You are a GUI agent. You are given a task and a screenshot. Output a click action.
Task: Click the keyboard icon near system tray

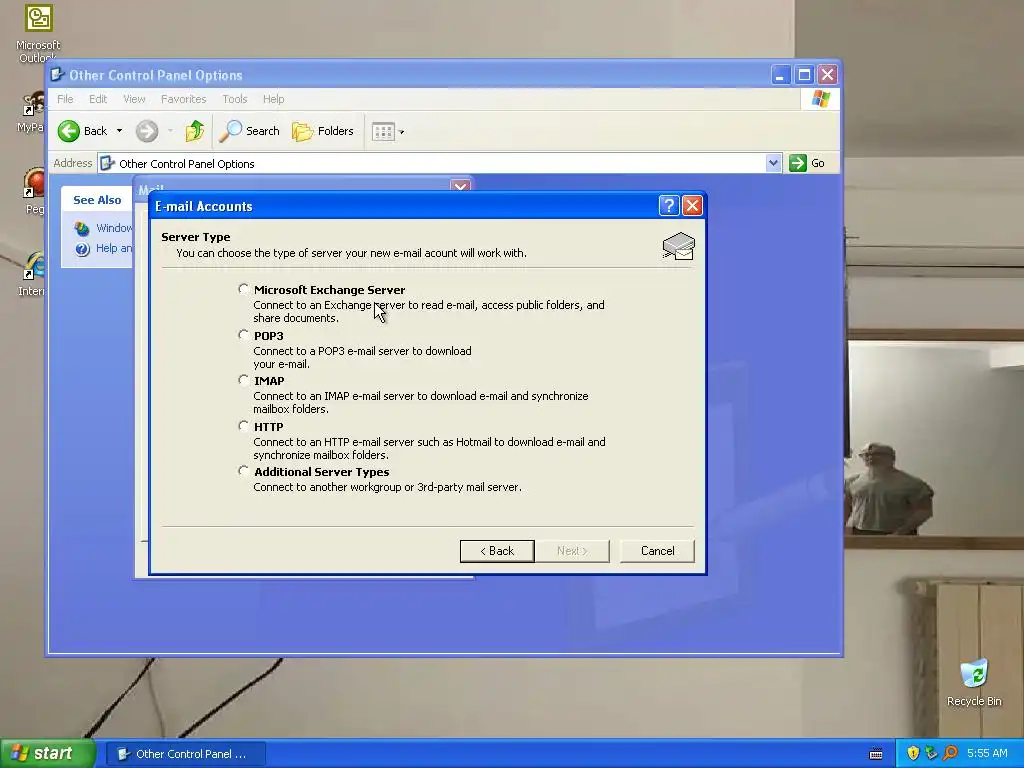(876, 754)
